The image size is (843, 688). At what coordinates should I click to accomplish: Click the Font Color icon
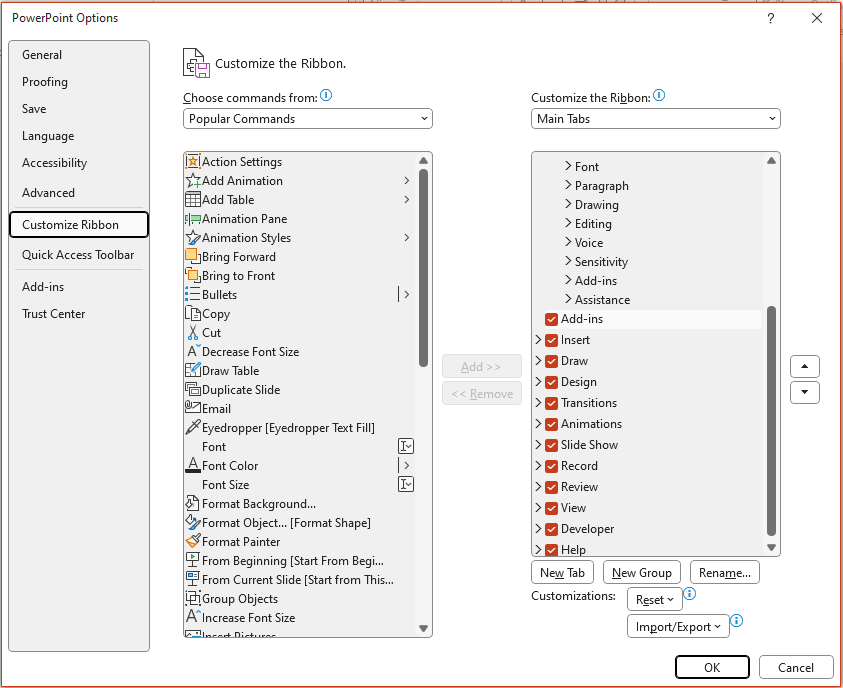(x=192, y=465)
